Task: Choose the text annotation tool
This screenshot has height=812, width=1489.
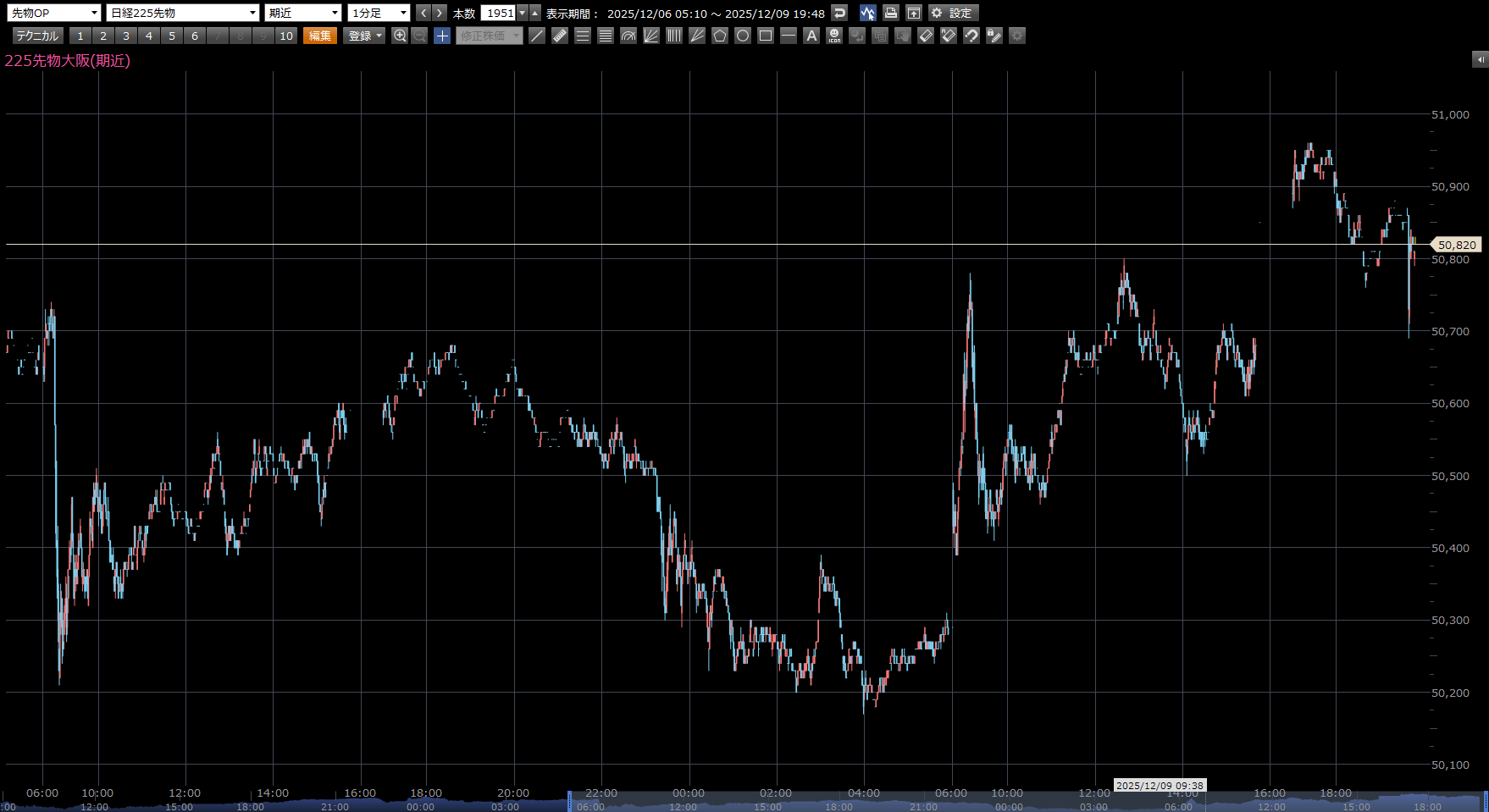Action: point(811,36)
